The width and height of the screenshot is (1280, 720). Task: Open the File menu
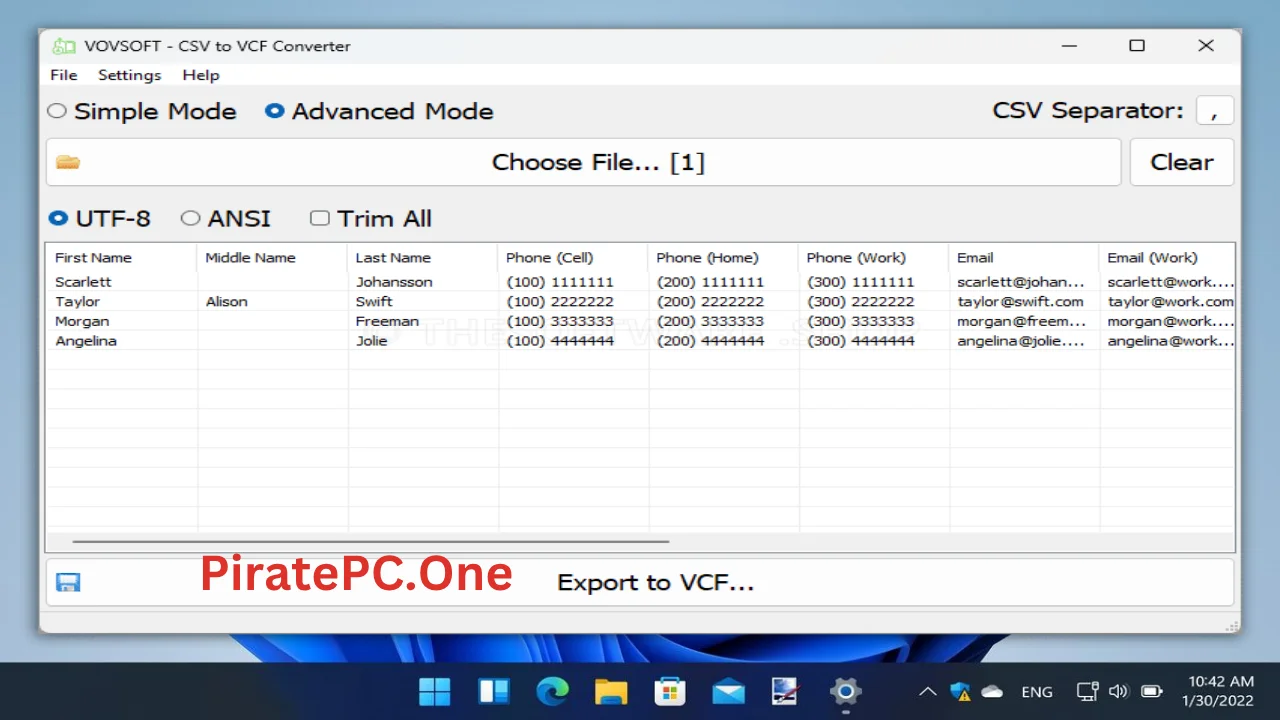tap(63, 75)
